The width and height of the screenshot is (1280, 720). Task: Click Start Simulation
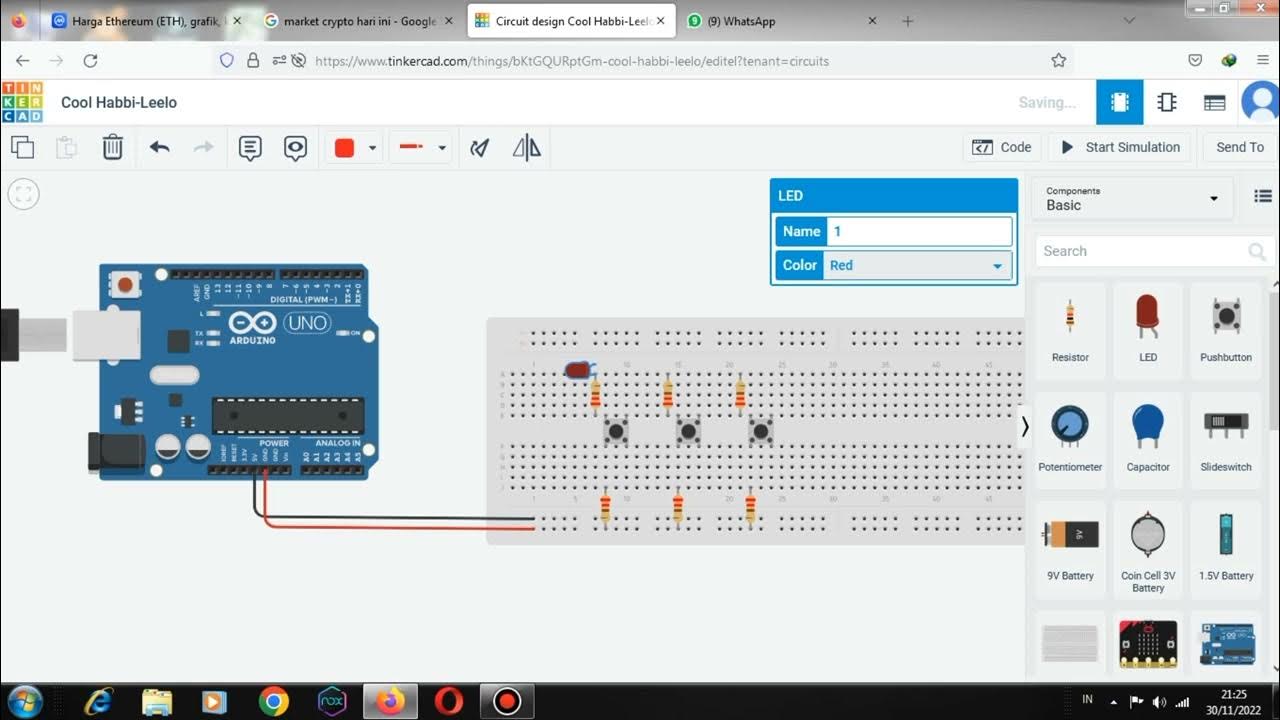coord(1120,147)
